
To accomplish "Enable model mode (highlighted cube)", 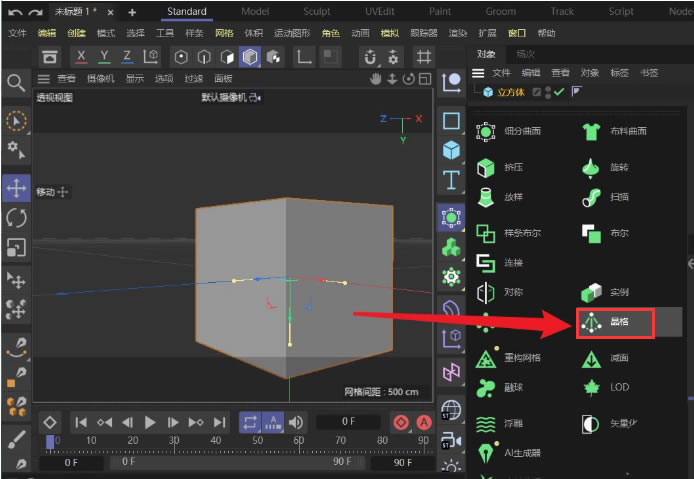I will (250, 57).
